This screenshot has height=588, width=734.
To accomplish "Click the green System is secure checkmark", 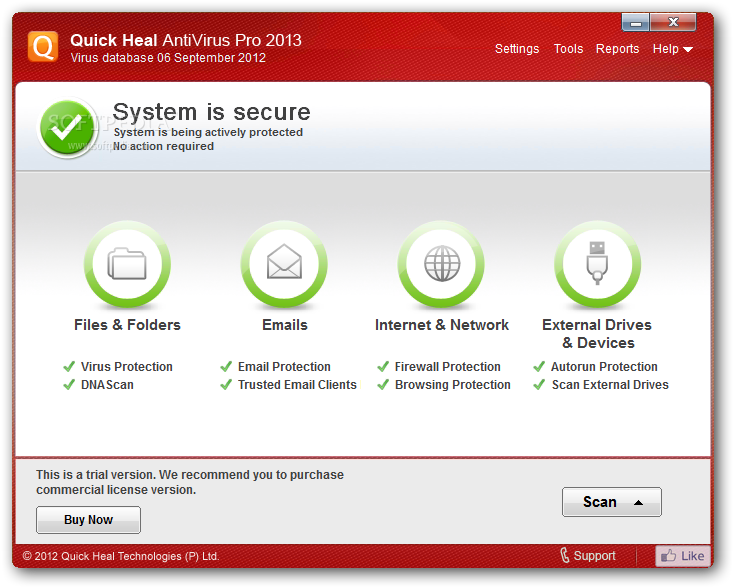I will click(x=68, y=127).
